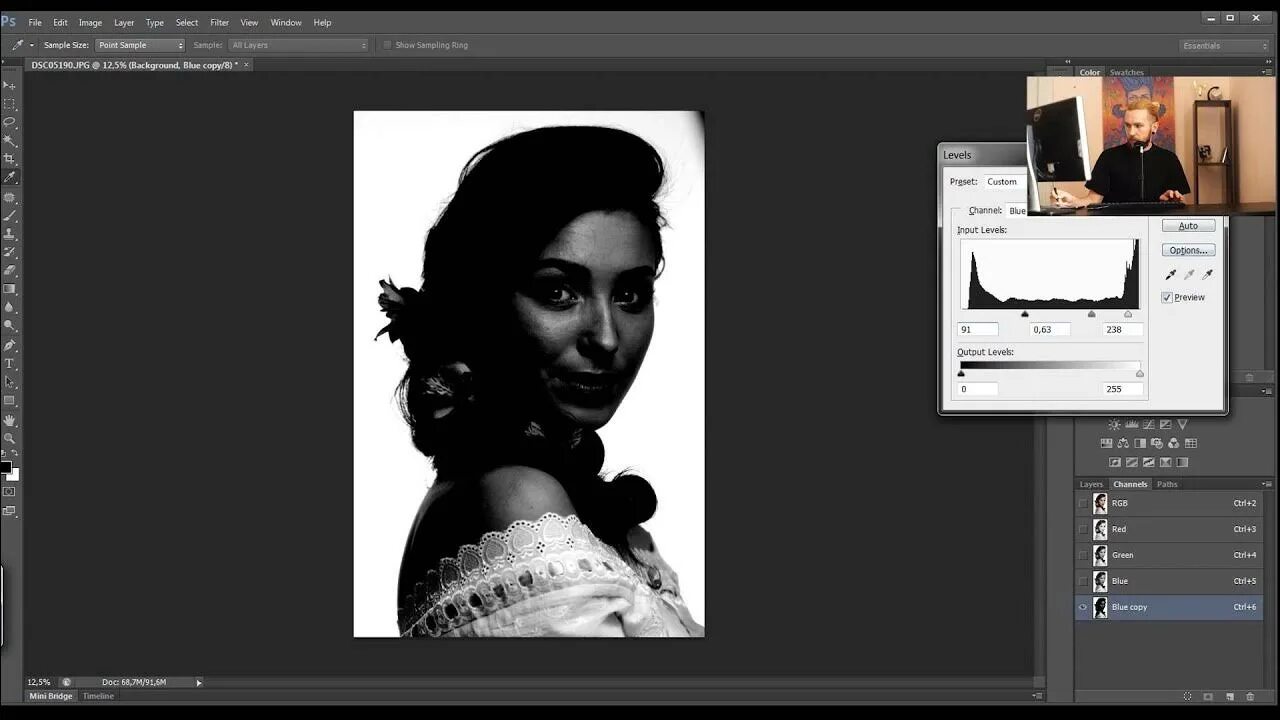
Task: Click the delete channel trash icon
Action: [x=1250, y=696]
